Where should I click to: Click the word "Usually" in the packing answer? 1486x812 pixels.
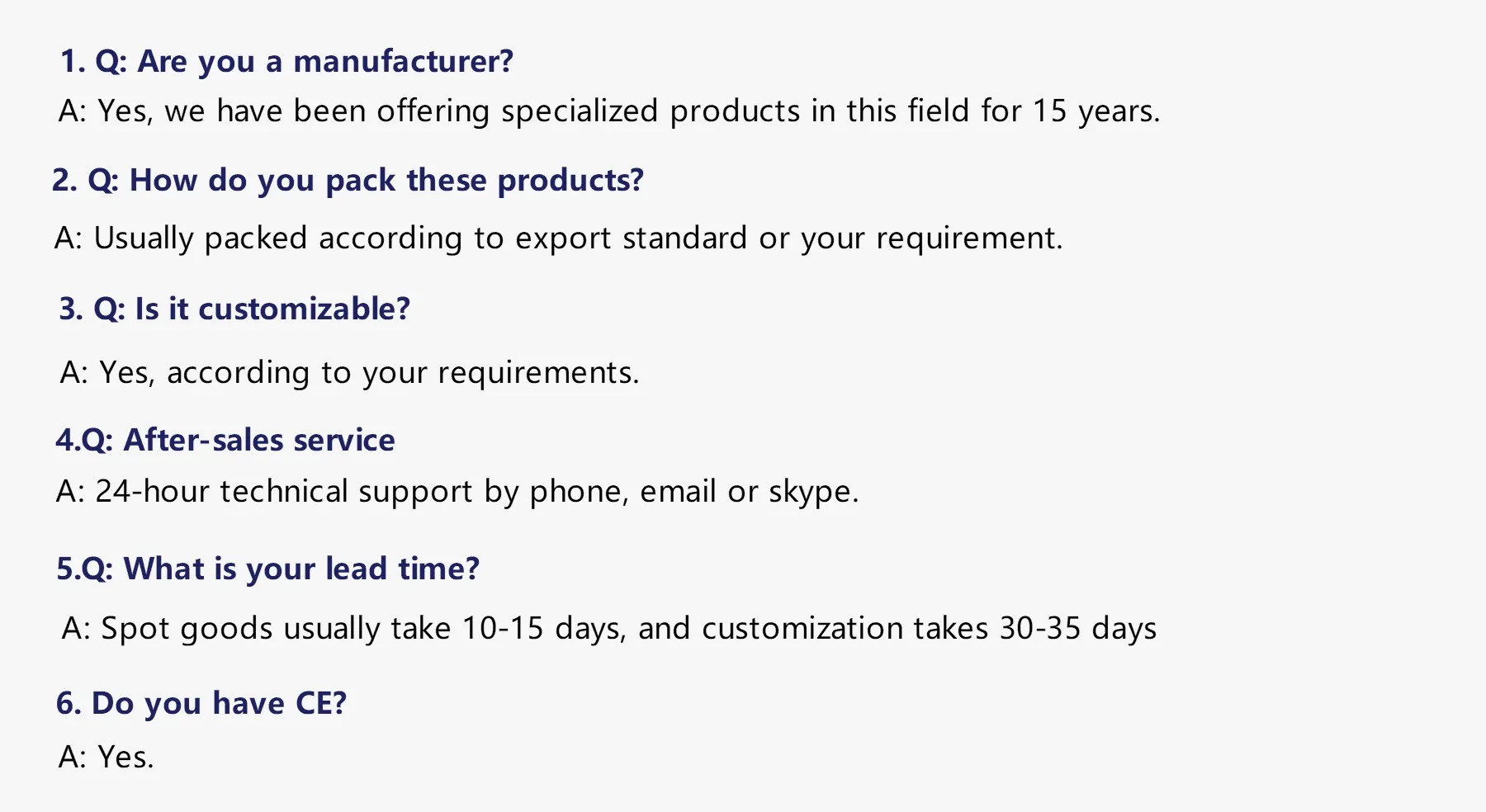point(144,238)
